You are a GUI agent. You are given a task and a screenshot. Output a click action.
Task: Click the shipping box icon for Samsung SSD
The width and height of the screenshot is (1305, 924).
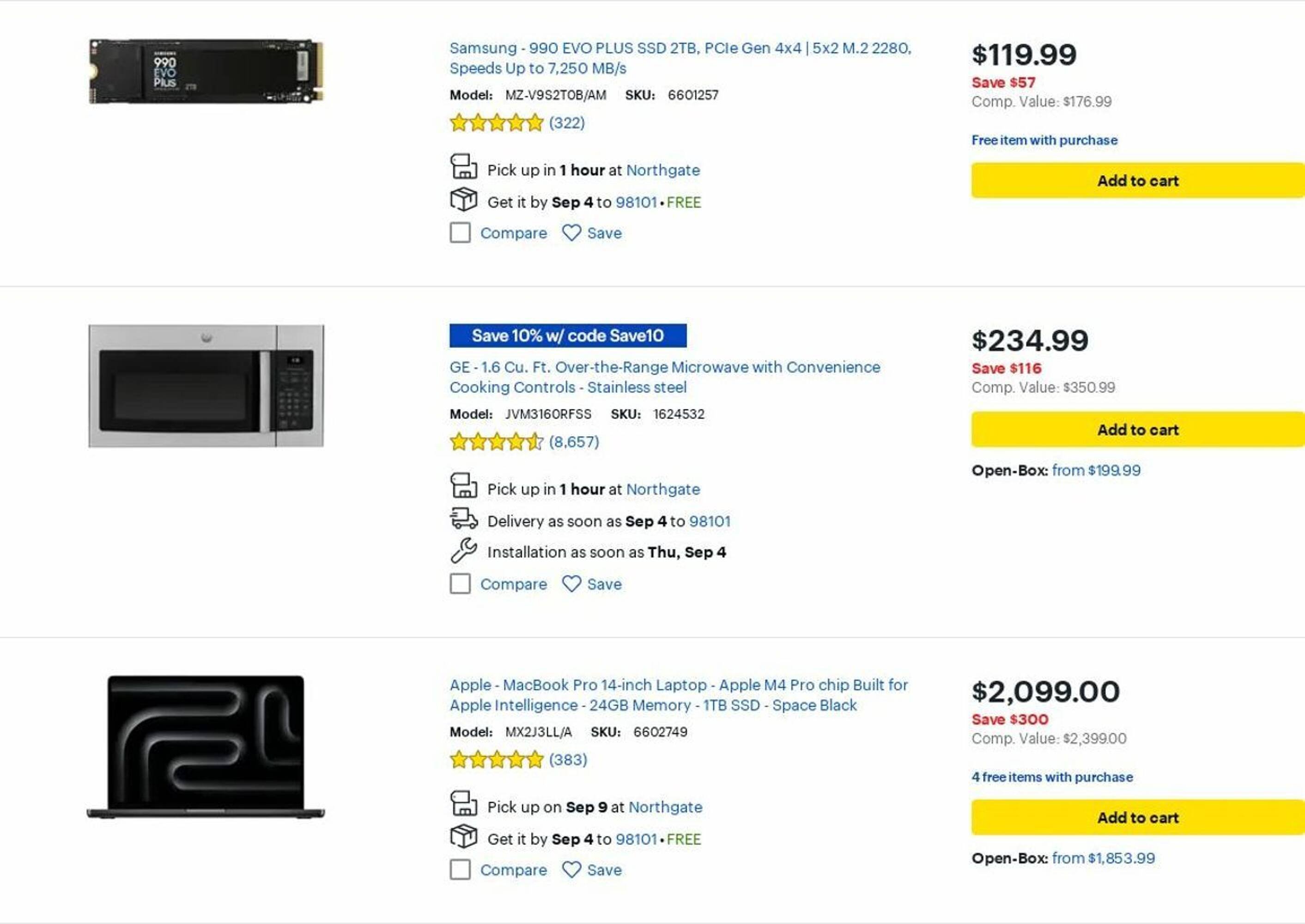[x=464, y=200]
